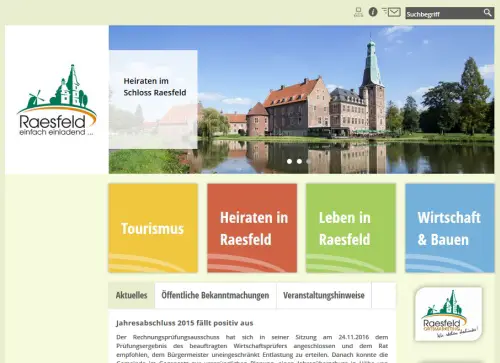Click the Heiraten im Schloss Raesfeld caption
The height and width of the screenshot is (363, 500).
tap(155, 87)
